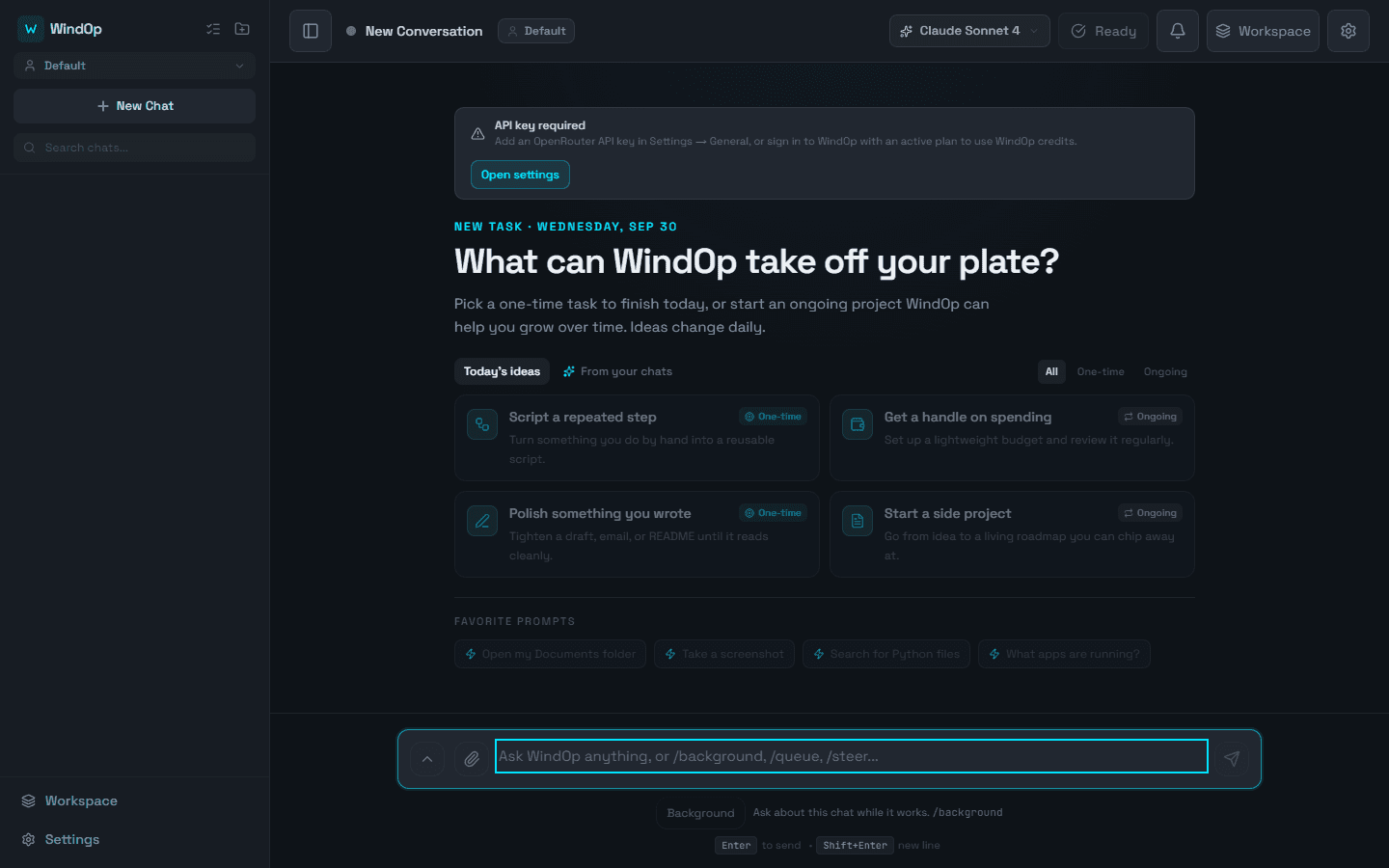This screenshot has height=868, width=1389.
Task: Switch to Today's ideas tab
Action: coord(502,371)
